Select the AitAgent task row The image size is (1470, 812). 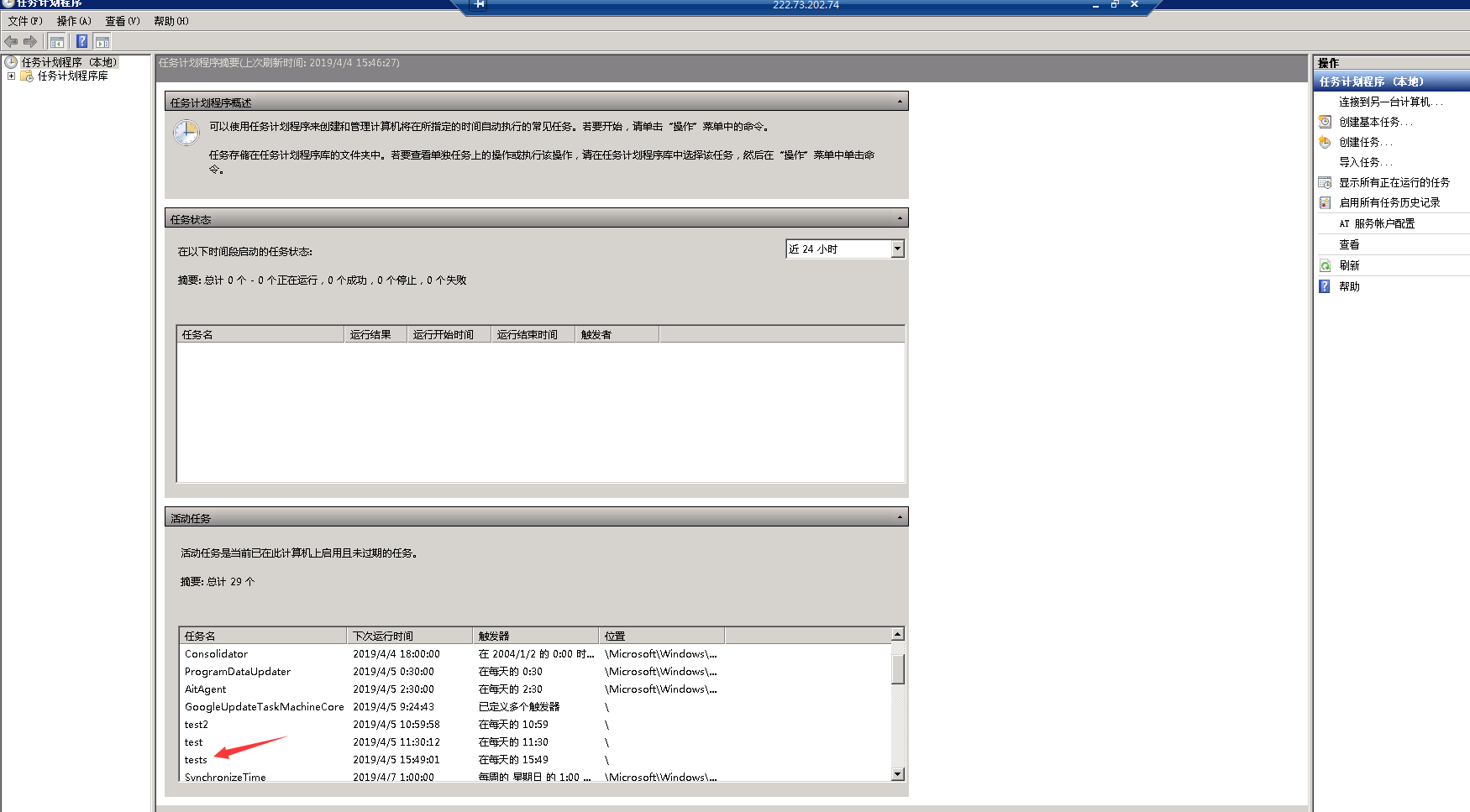pyautogui.click(x=535, y=689)
